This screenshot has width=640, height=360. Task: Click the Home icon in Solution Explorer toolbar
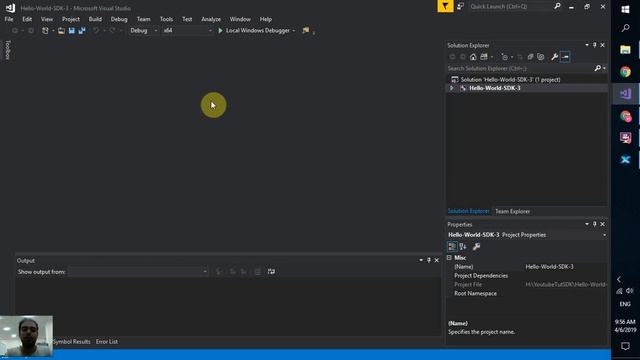click(473, 57)
